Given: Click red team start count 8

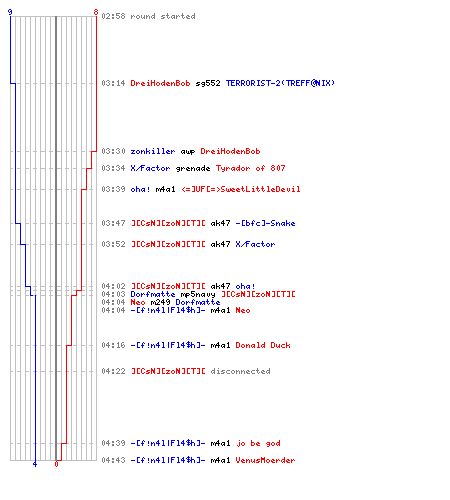Looking at the screenshot, I should [x=96, y=12].
